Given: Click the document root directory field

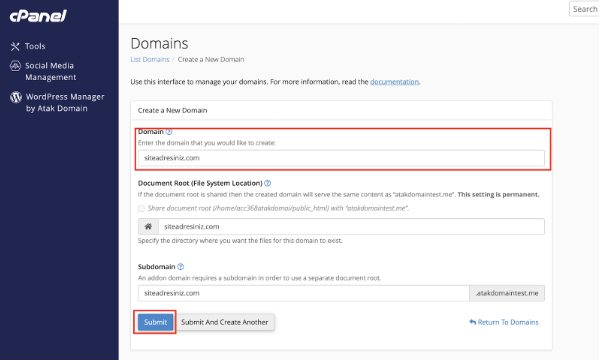Looking at the screenshot, I should click(351, 226).
